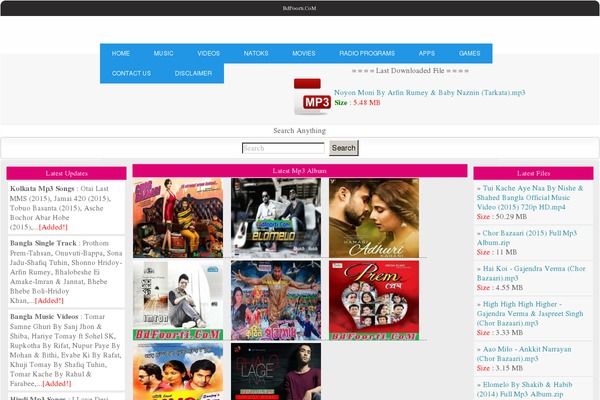Viewport: 600px width, 400px height.
Task: Click the Search button
Action: 344,148
